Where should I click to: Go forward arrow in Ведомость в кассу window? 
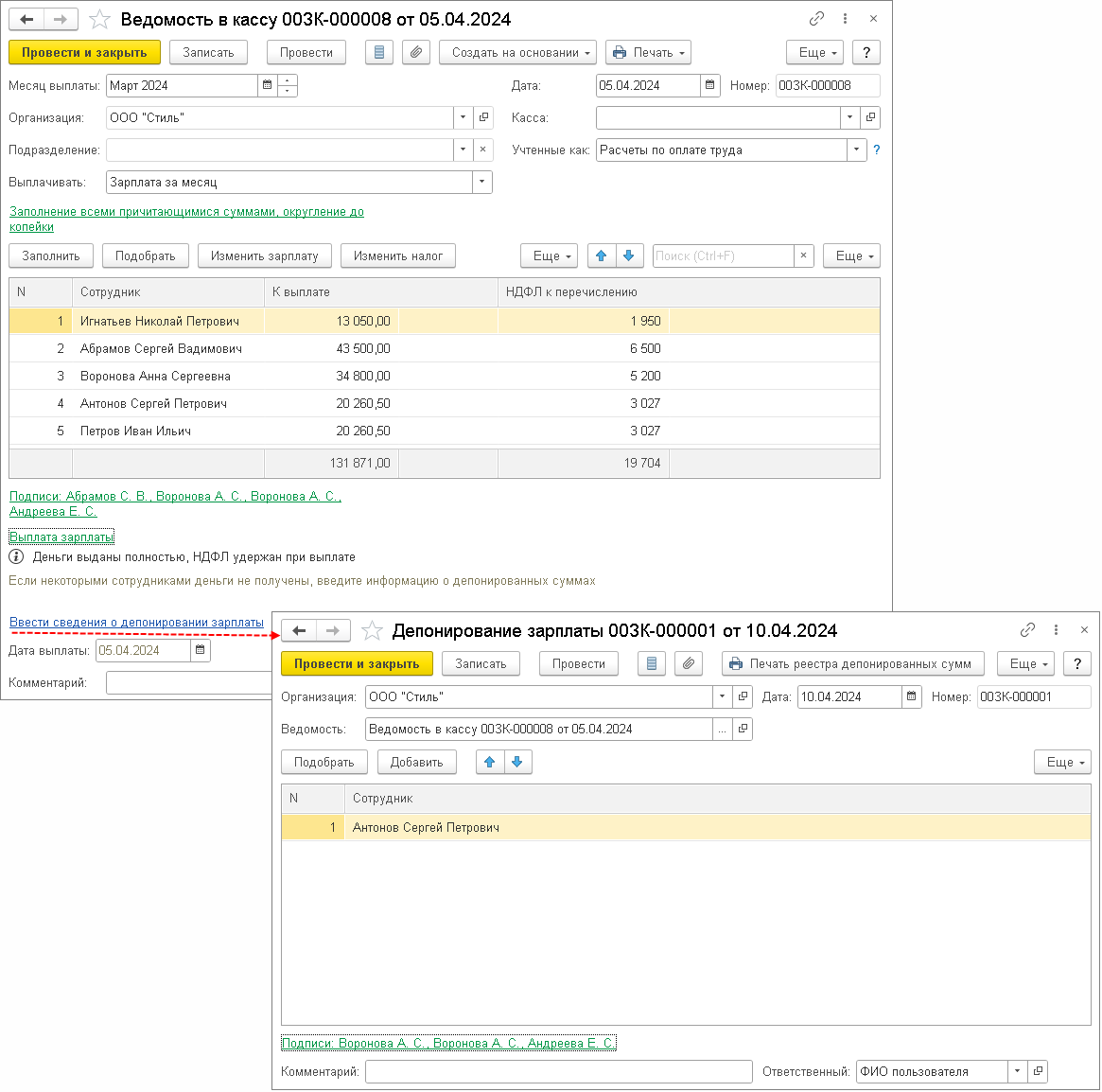(x=61, y=19)
